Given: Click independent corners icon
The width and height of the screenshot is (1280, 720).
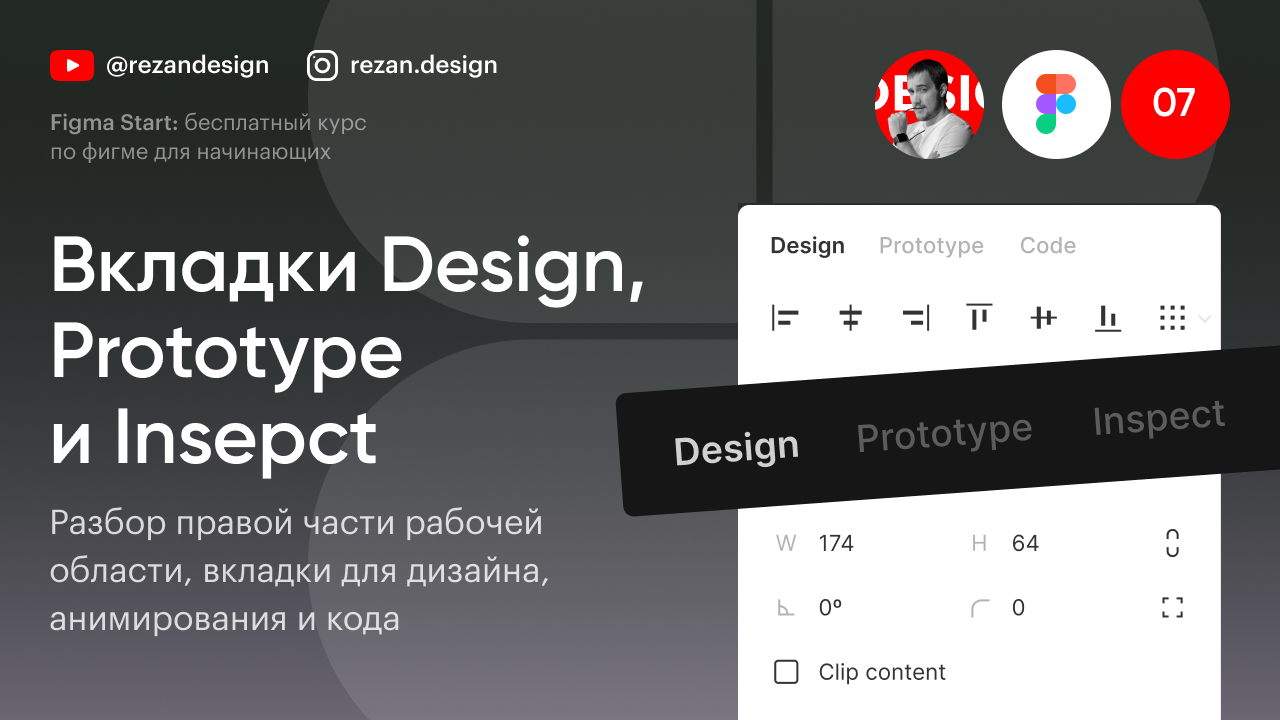Looking at the screenshot, I should point(1173,607).
